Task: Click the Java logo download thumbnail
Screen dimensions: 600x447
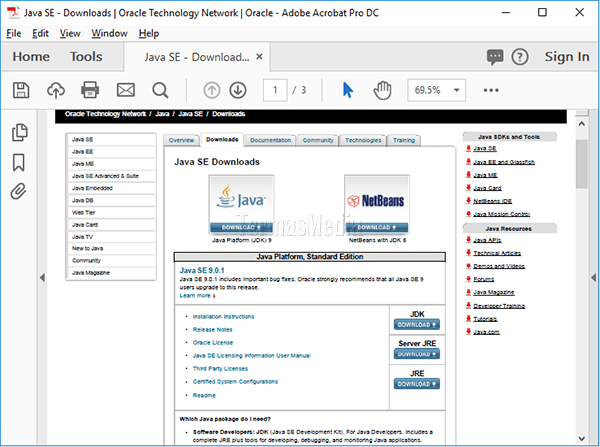Action: point(241,204)
